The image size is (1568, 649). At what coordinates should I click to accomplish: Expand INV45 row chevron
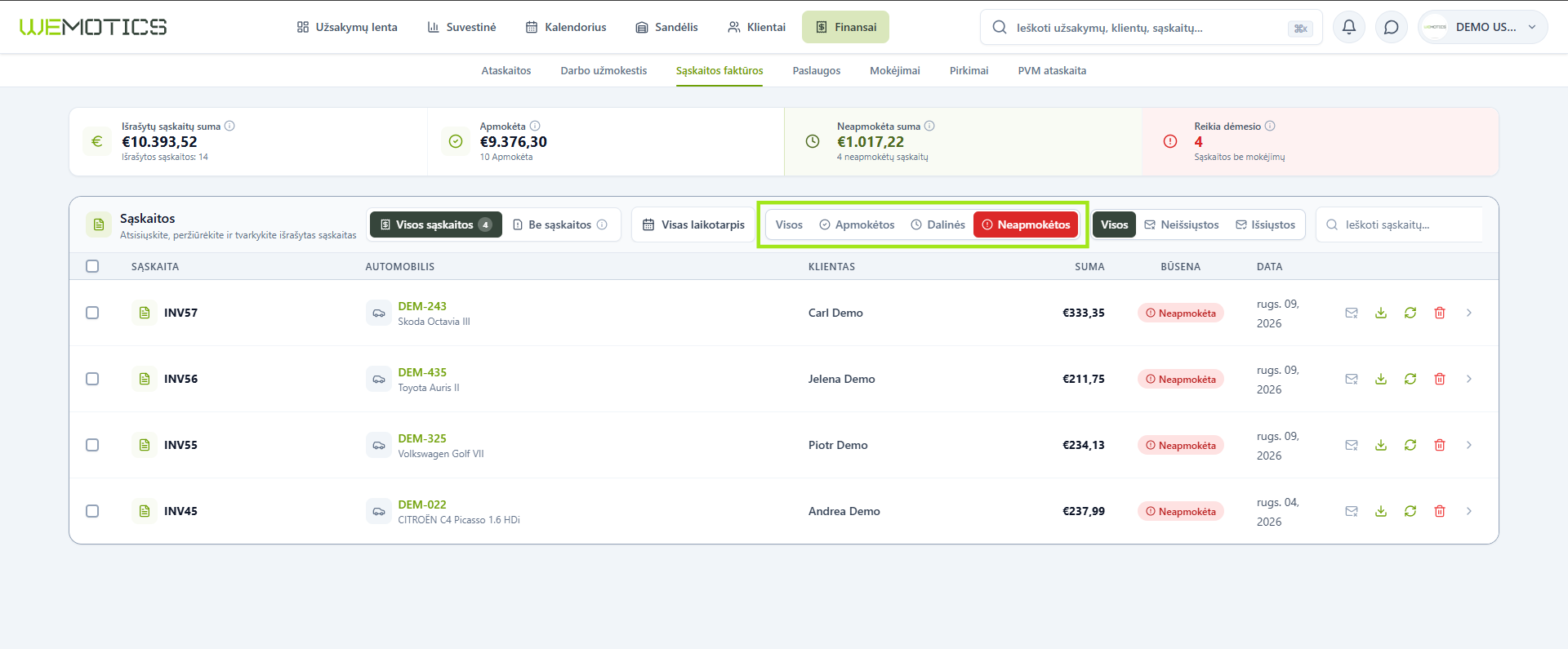[x=1469, y=511]
